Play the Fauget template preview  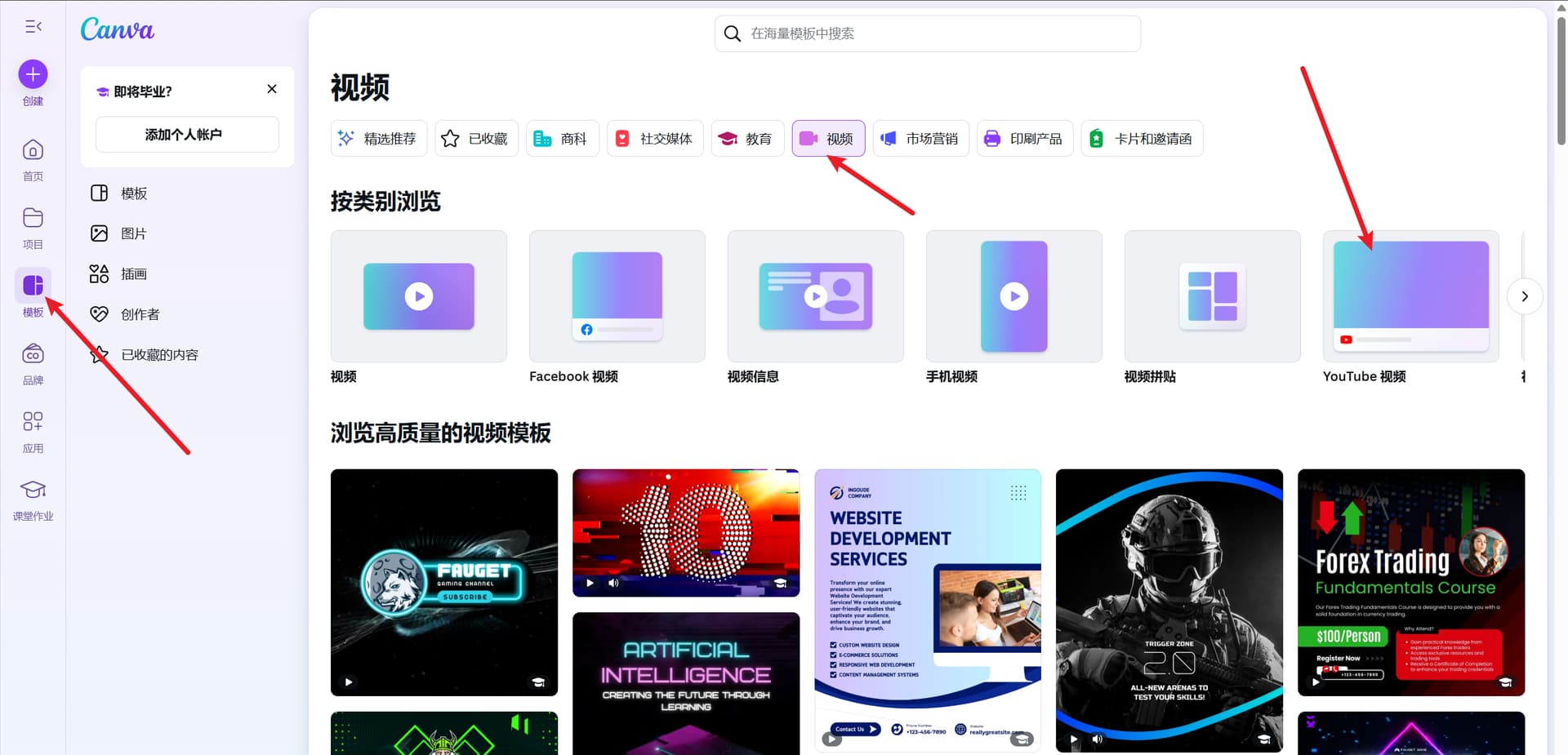349,682
